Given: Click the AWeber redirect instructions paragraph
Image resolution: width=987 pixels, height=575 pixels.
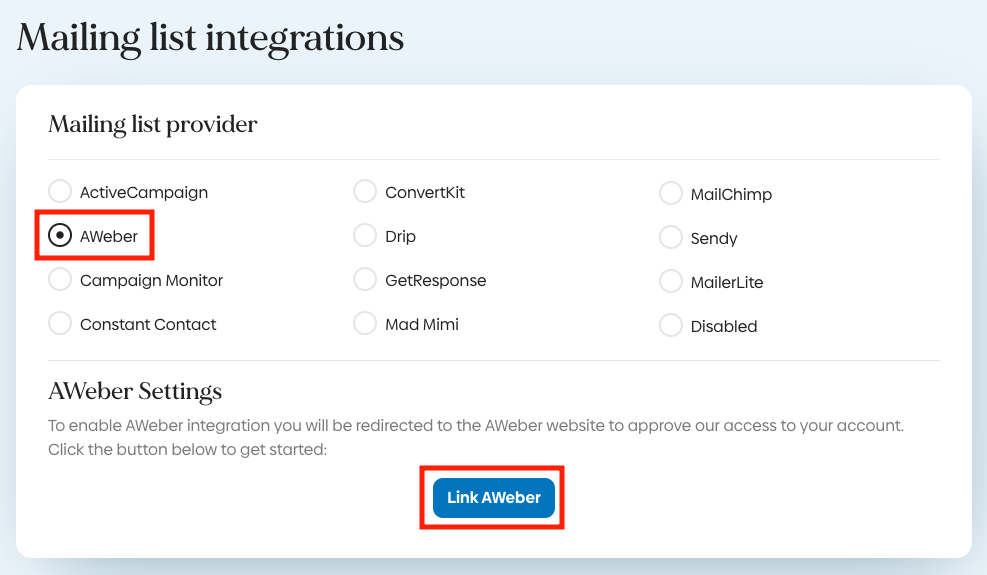Looking at the screenshot, I should coord(475,437).
